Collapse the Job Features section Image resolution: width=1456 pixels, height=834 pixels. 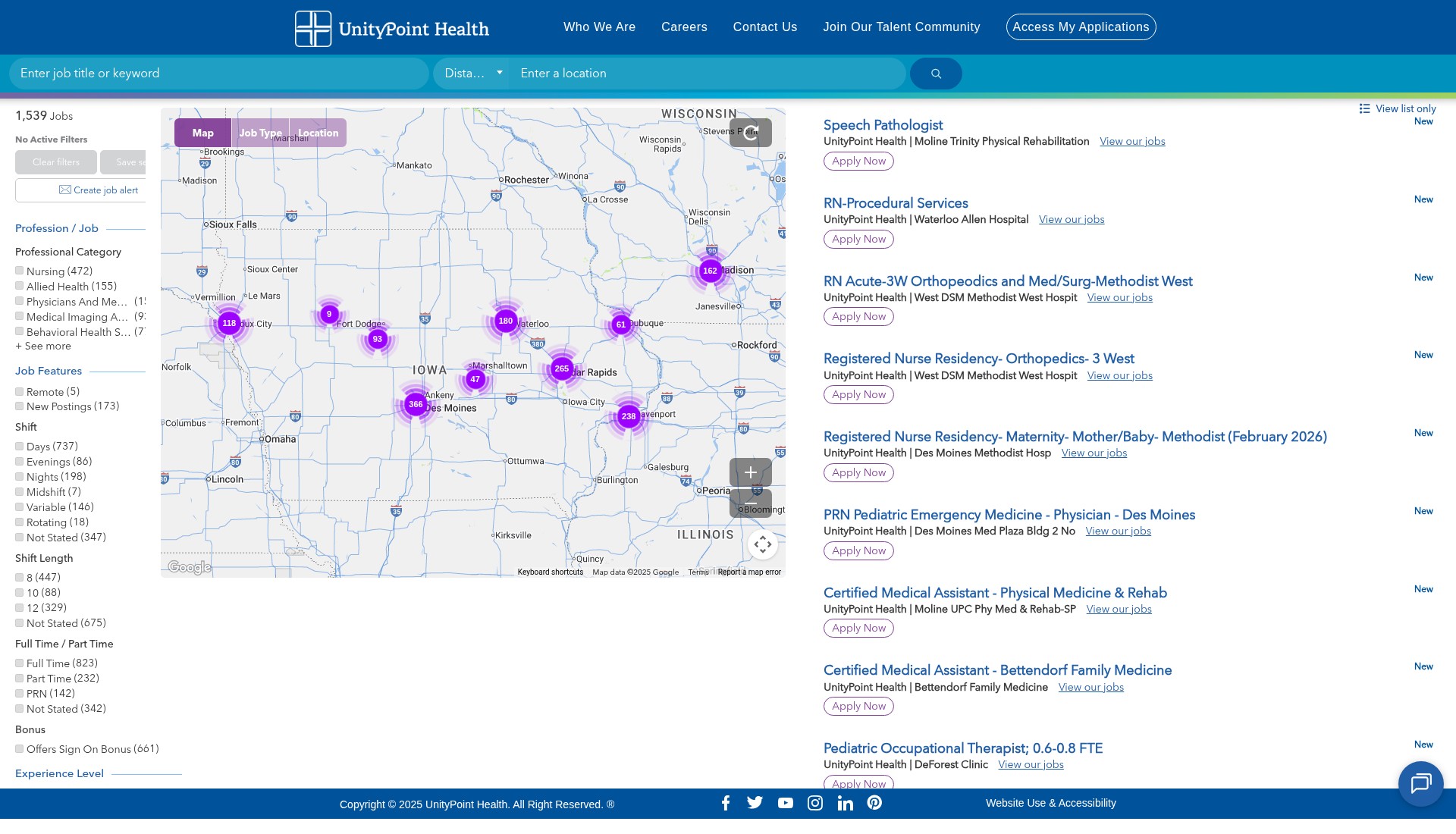click(49, 371)
